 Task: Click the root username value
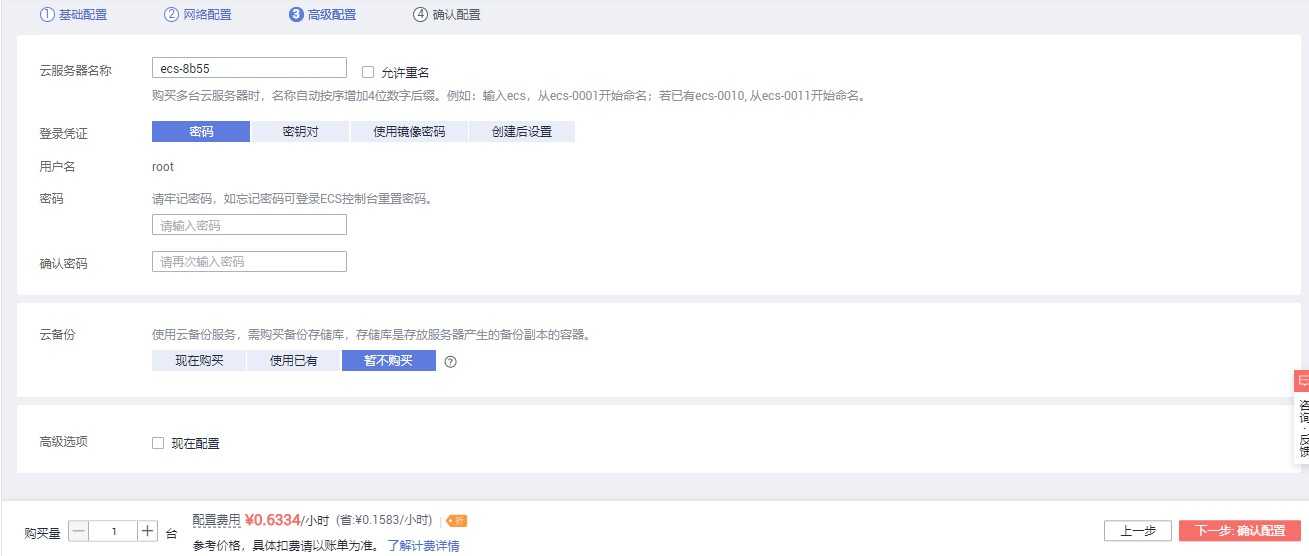coord(163,167)
